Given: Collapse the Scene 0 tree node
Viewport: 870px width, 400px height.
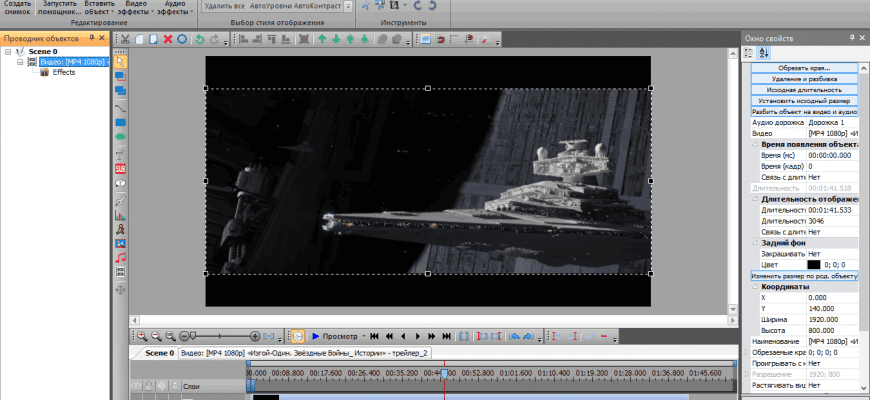Looking at the screenshot, I should [8, 52].
